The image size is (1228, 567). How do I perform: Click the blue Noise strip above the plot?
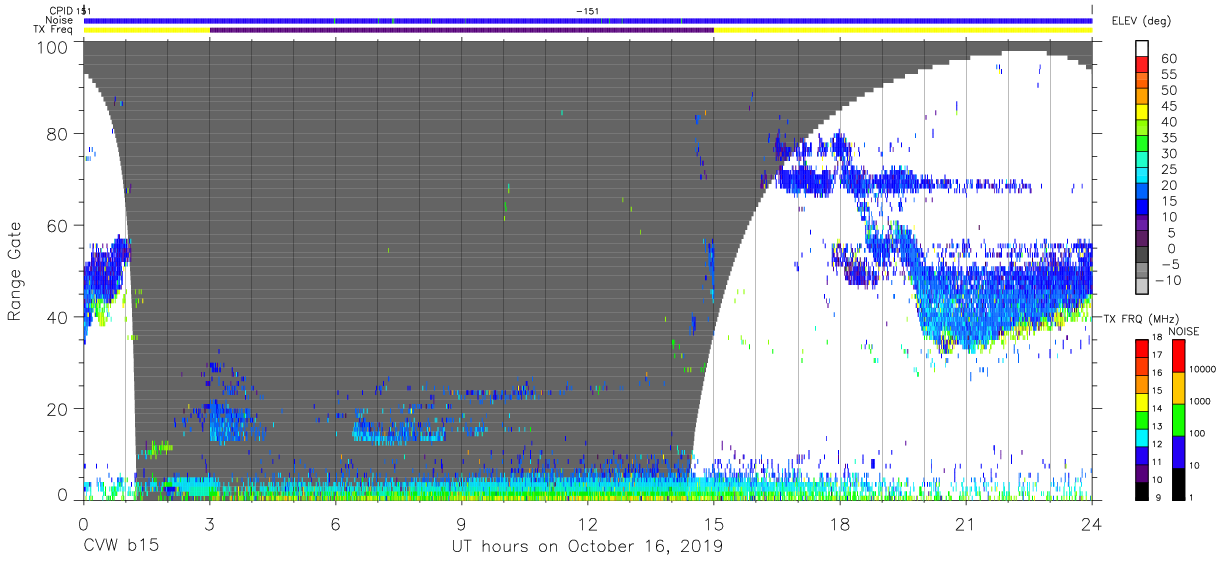point(587,20)
